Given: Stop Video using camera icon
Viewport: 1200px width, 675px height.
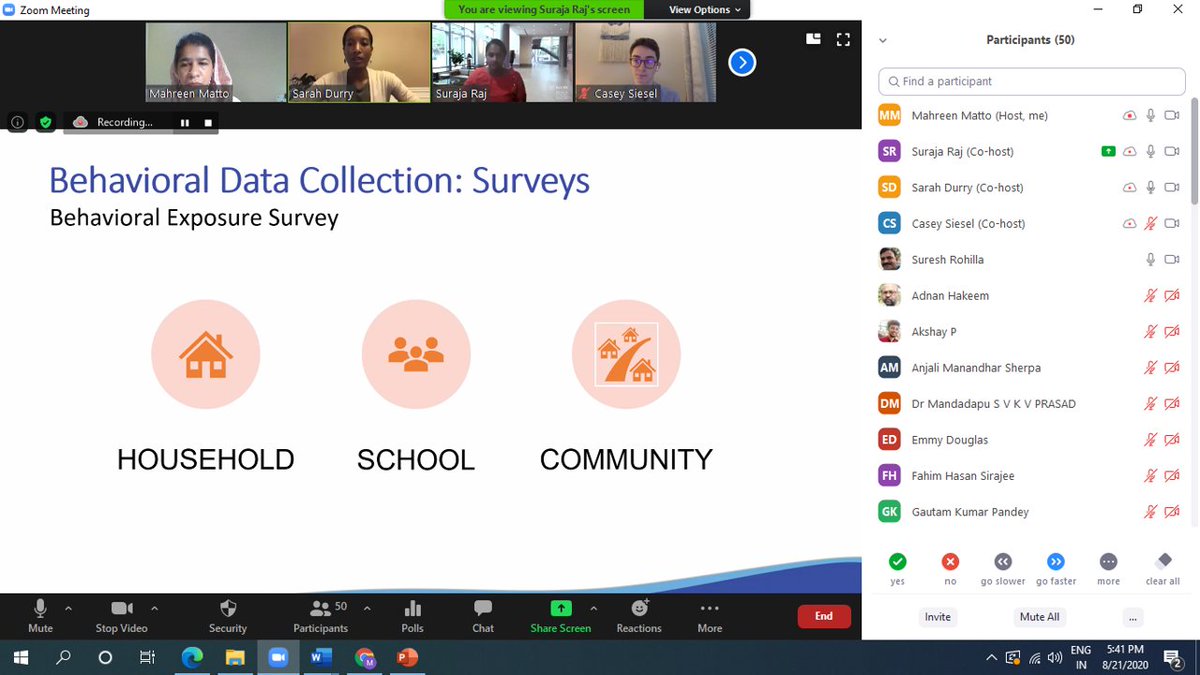Looking at the screenshot, I should point(121,615).
